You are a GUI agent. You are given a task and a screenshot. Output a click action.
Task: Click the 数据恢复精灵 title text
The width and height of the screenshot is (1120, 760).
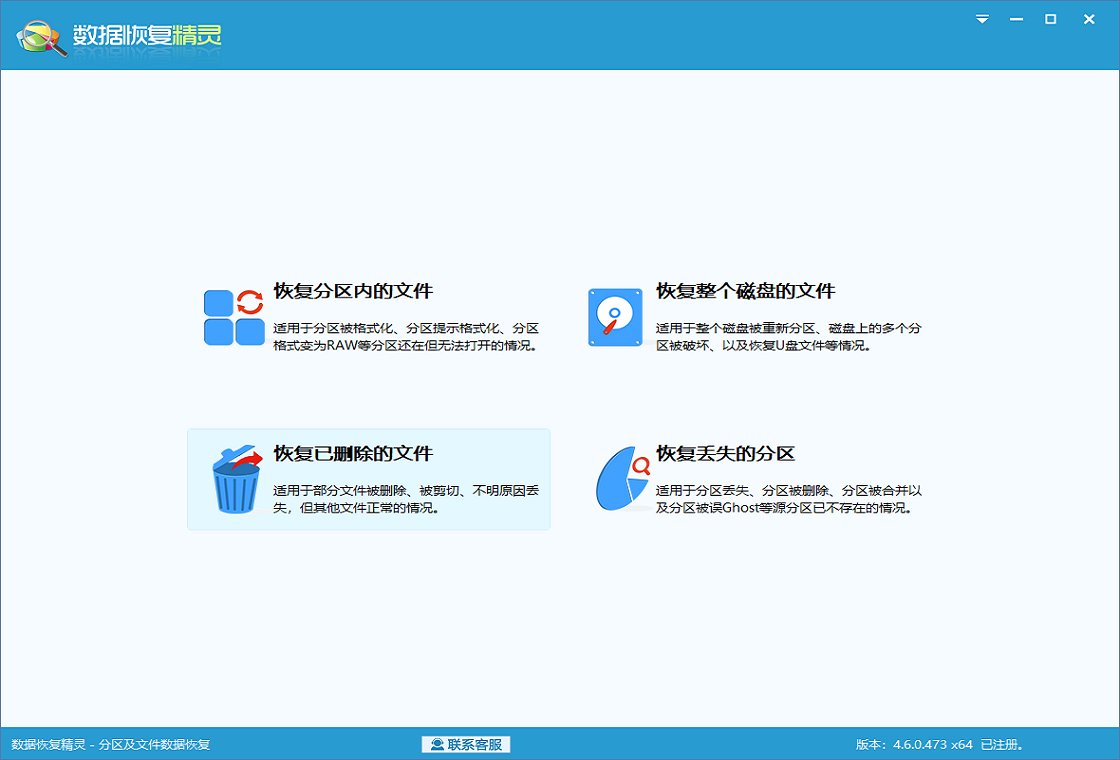coord(147,35)
